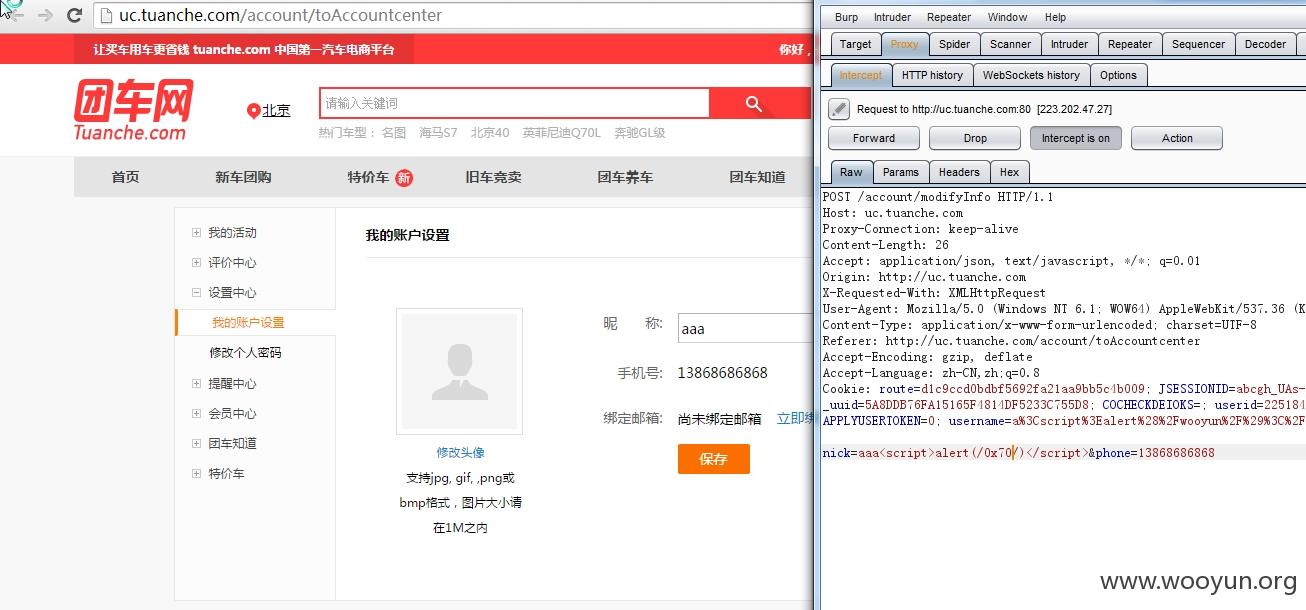
Task: Open the HTTP history sub-tab
Action: (932, 75)
